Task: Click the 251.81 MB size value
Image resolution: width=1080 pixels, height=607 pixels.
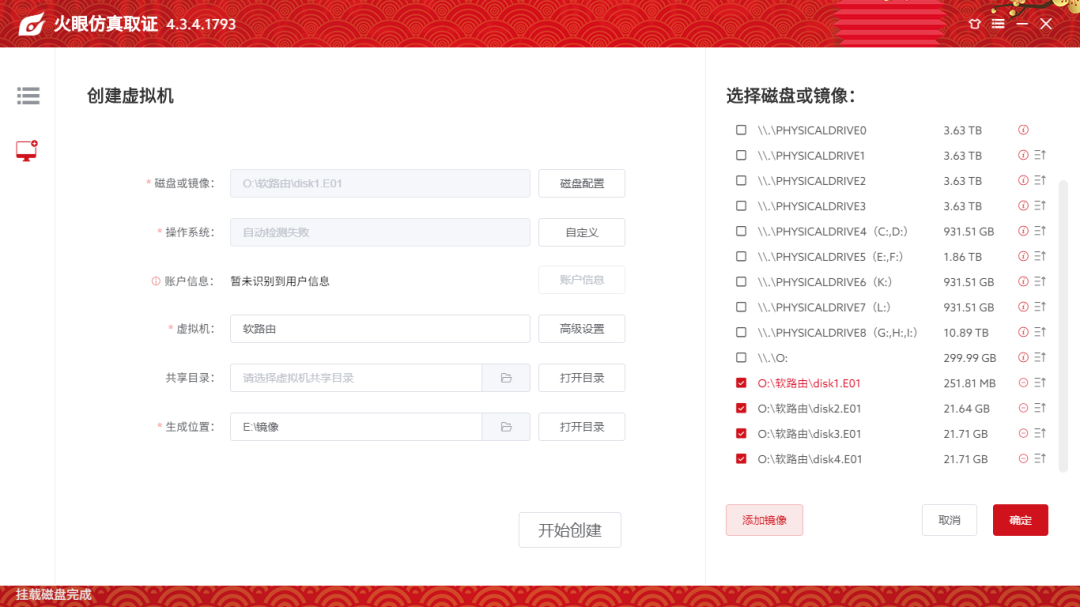Action: click(970, 383)
